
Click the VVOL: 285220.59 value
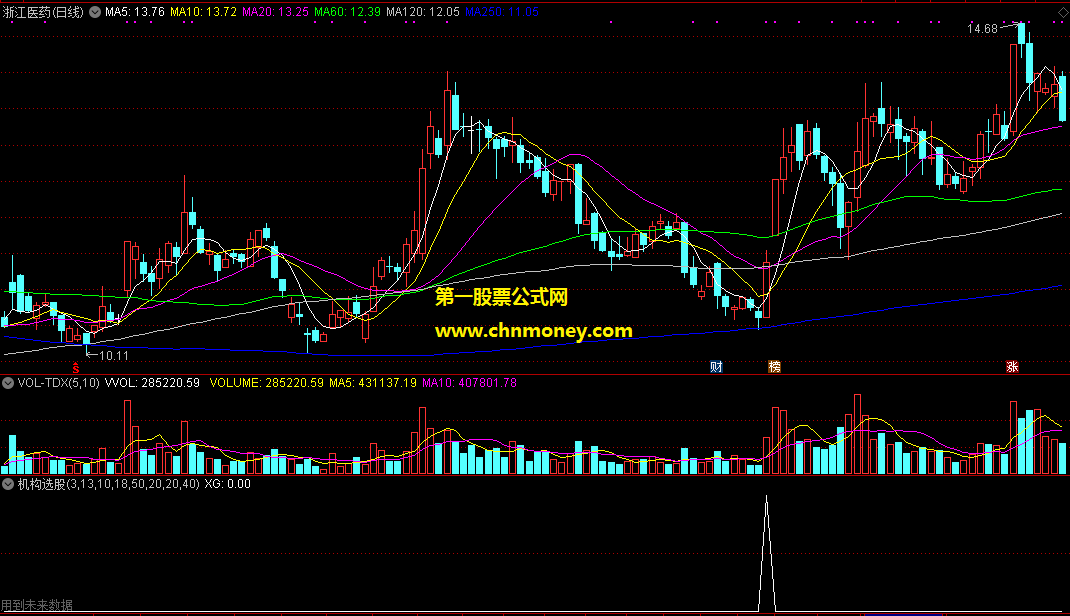pos(152,383)
